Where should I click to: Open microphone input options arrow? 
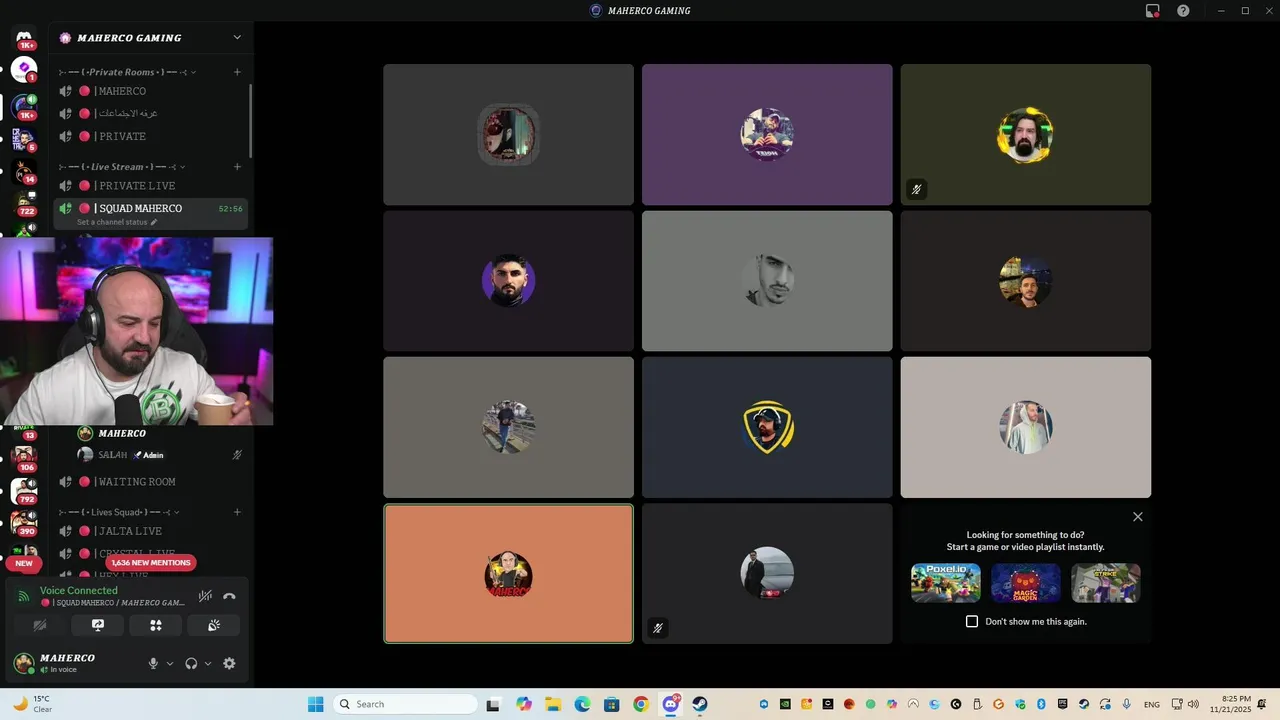[169, 663]
